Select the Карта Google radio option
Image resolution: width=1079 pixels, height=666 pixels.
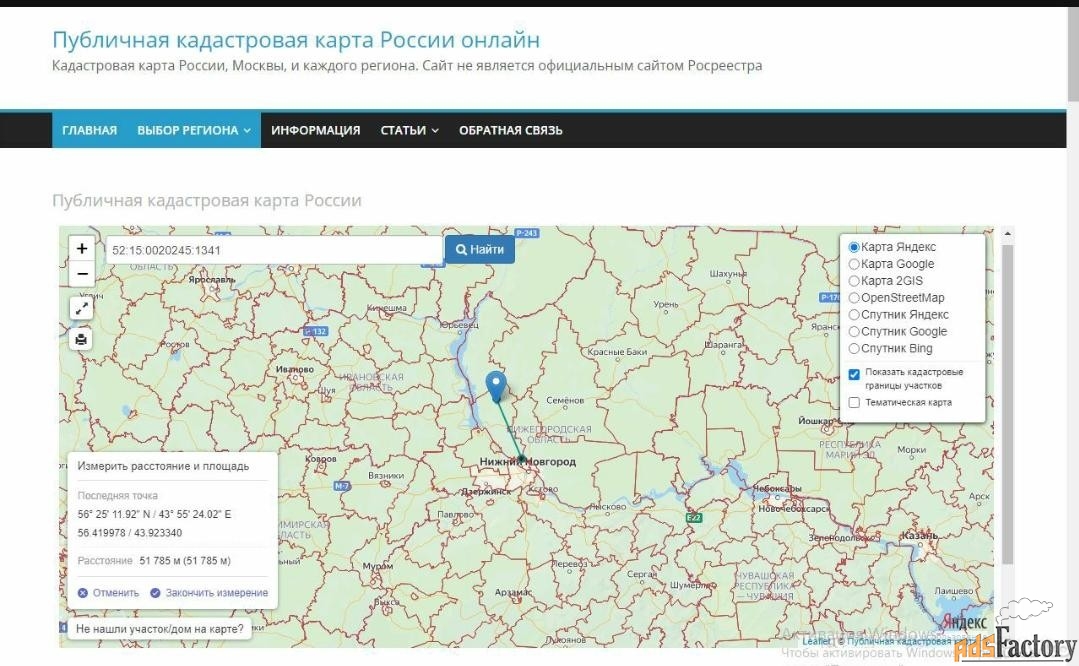pos(854,264)
